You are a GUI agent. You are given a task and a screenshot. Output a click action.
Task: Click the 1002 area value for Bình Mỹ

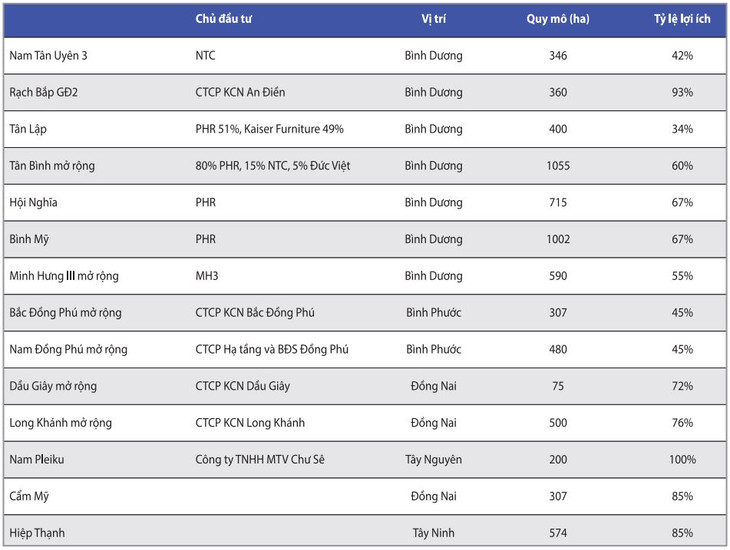[558, 239]
